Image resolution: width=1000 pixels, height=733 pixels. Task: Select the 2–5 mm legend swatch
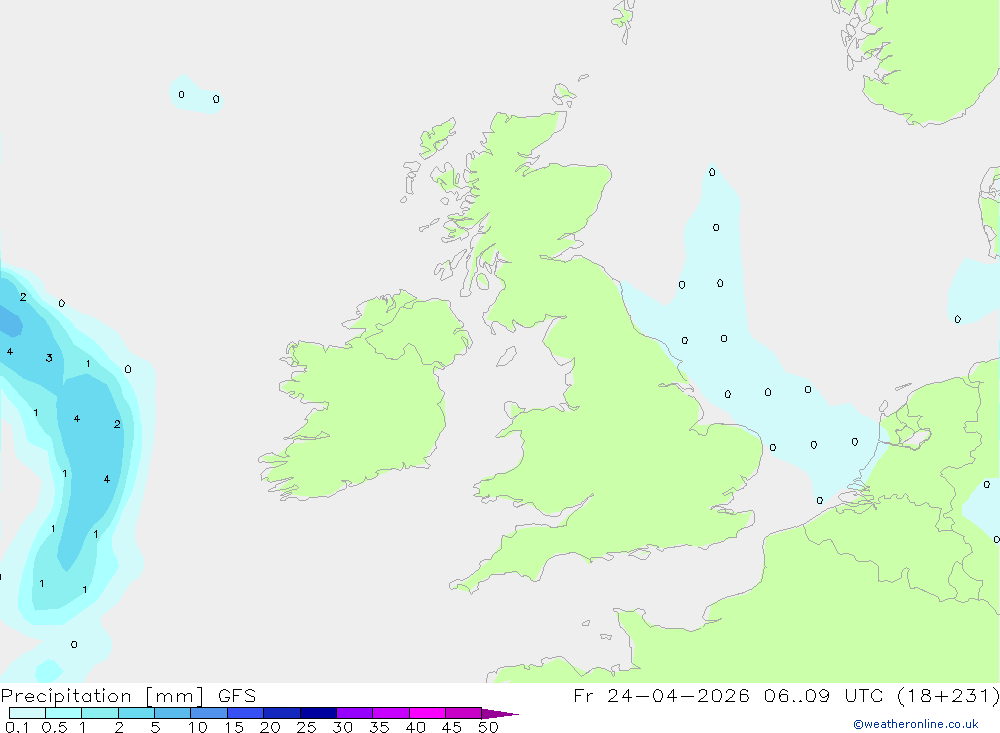[136, 713]
